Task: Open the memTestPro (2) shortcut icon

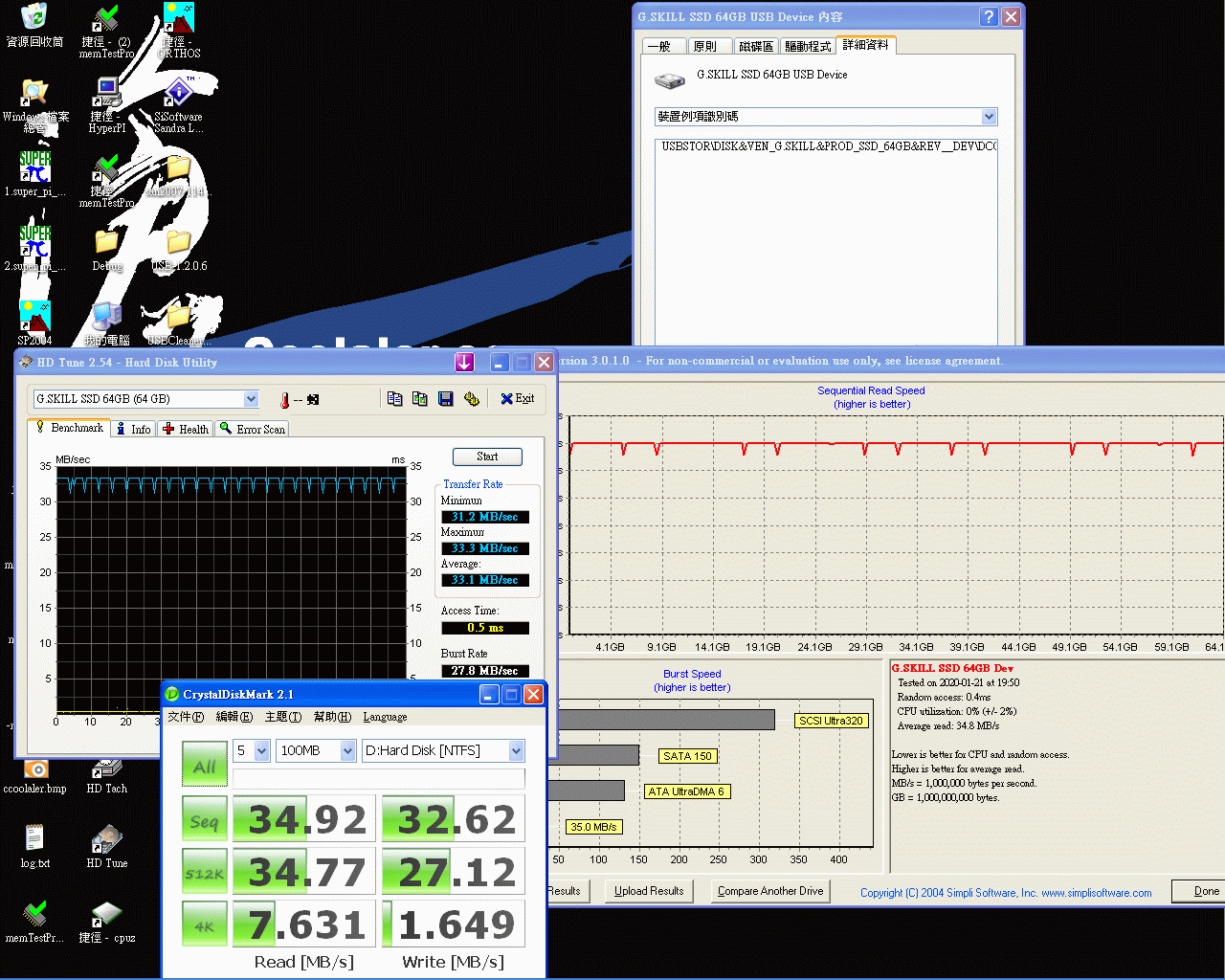Action: pyautogui.click(x=106, y=17)
